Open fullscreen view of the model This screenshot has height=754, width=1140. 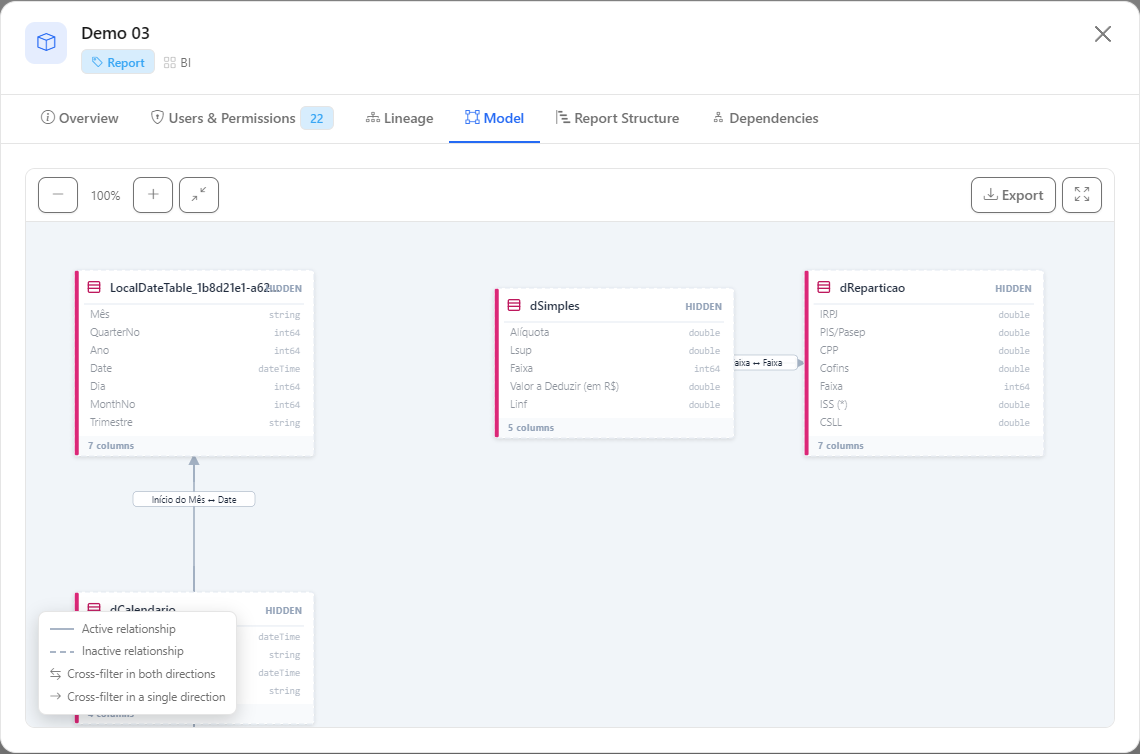[x=1082, y=195]
